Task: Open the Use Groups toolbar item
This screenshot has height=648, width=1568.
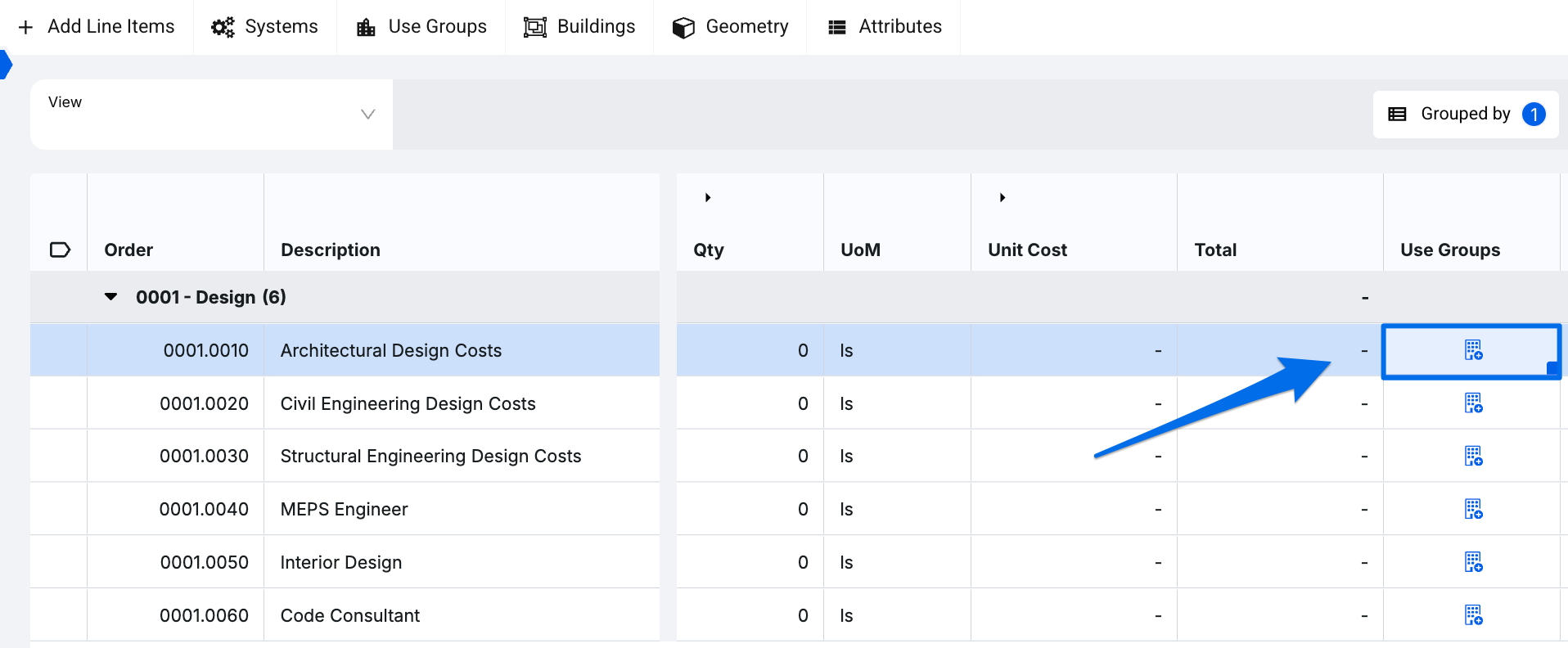Action: coord(421,27)
